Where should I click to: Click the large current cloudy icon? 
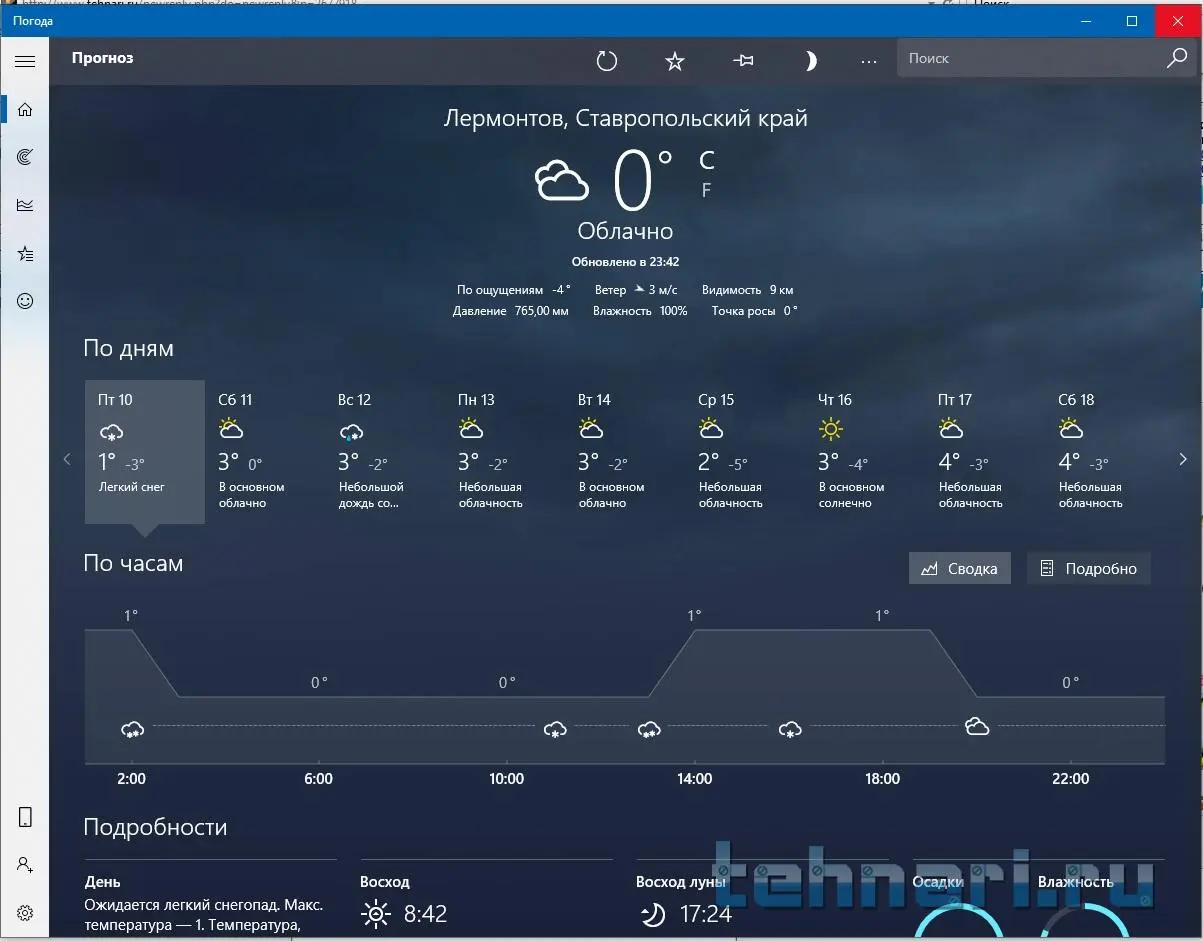point(561,180)
